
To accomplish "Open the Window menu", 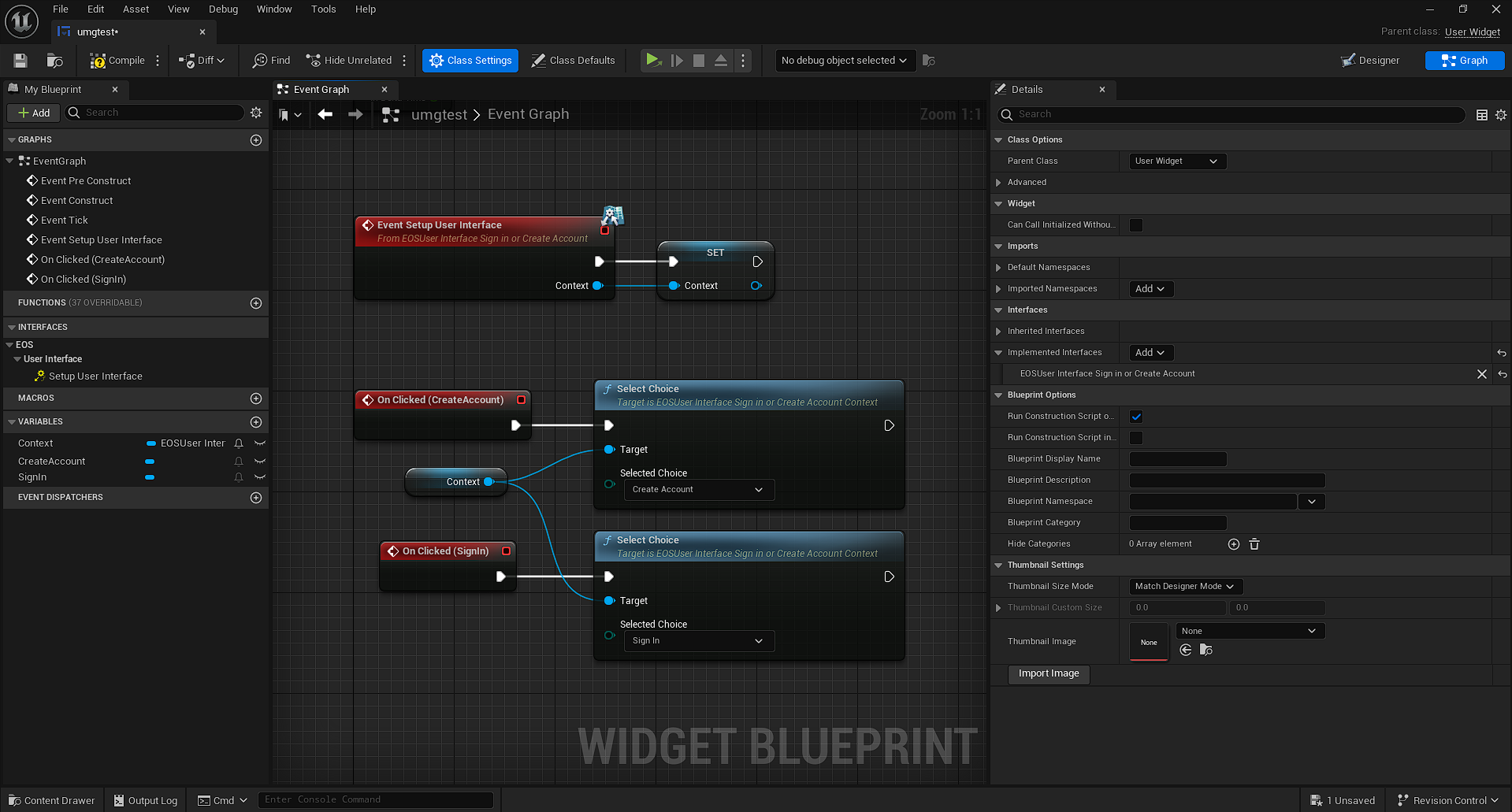I will click(274, 9).
